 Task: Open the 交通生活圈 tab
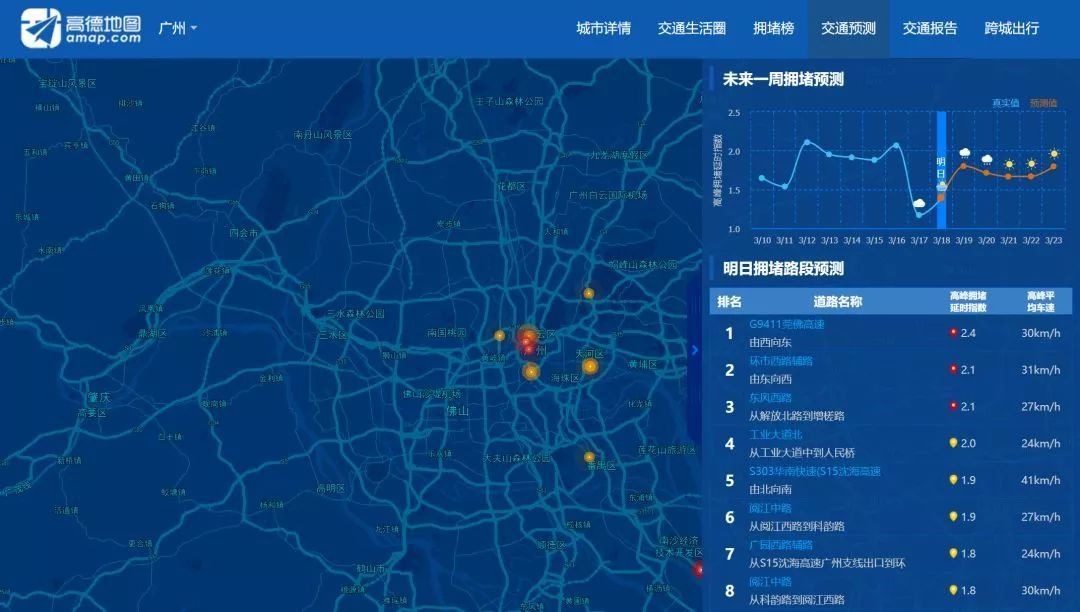click(692, 28)
